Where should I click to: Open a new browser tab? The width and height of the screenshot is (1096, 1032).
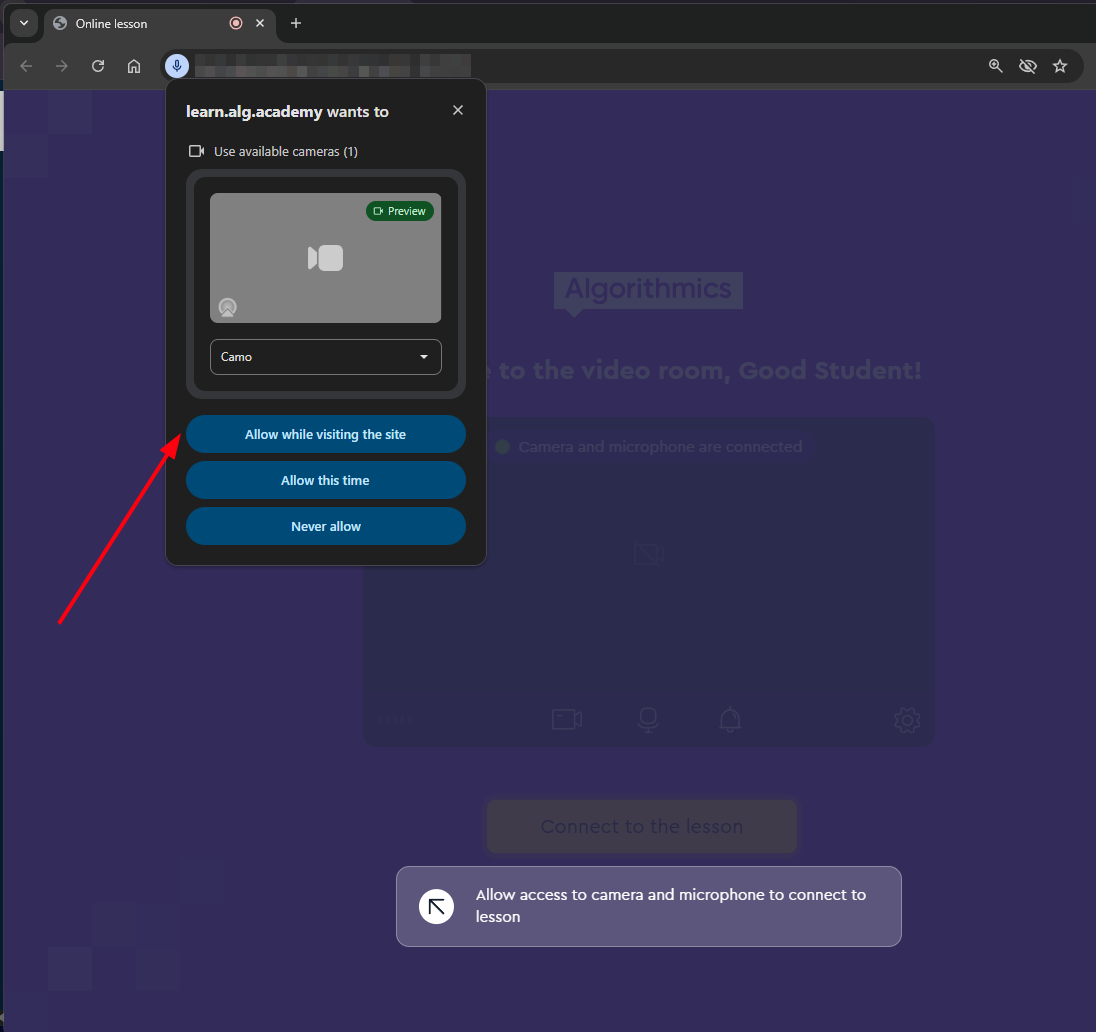296,23
